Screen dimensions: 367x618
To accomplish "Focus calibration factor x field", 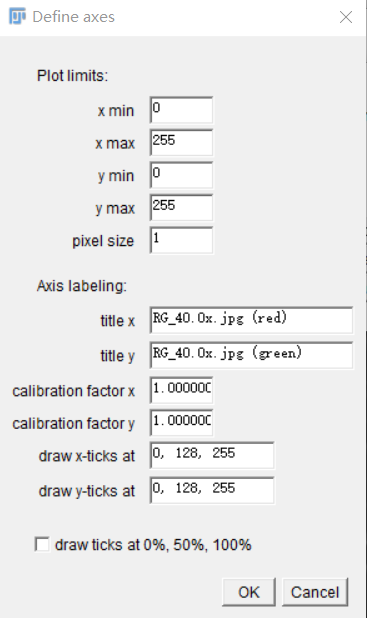I will pyautogui.click(x=181, y=390).
